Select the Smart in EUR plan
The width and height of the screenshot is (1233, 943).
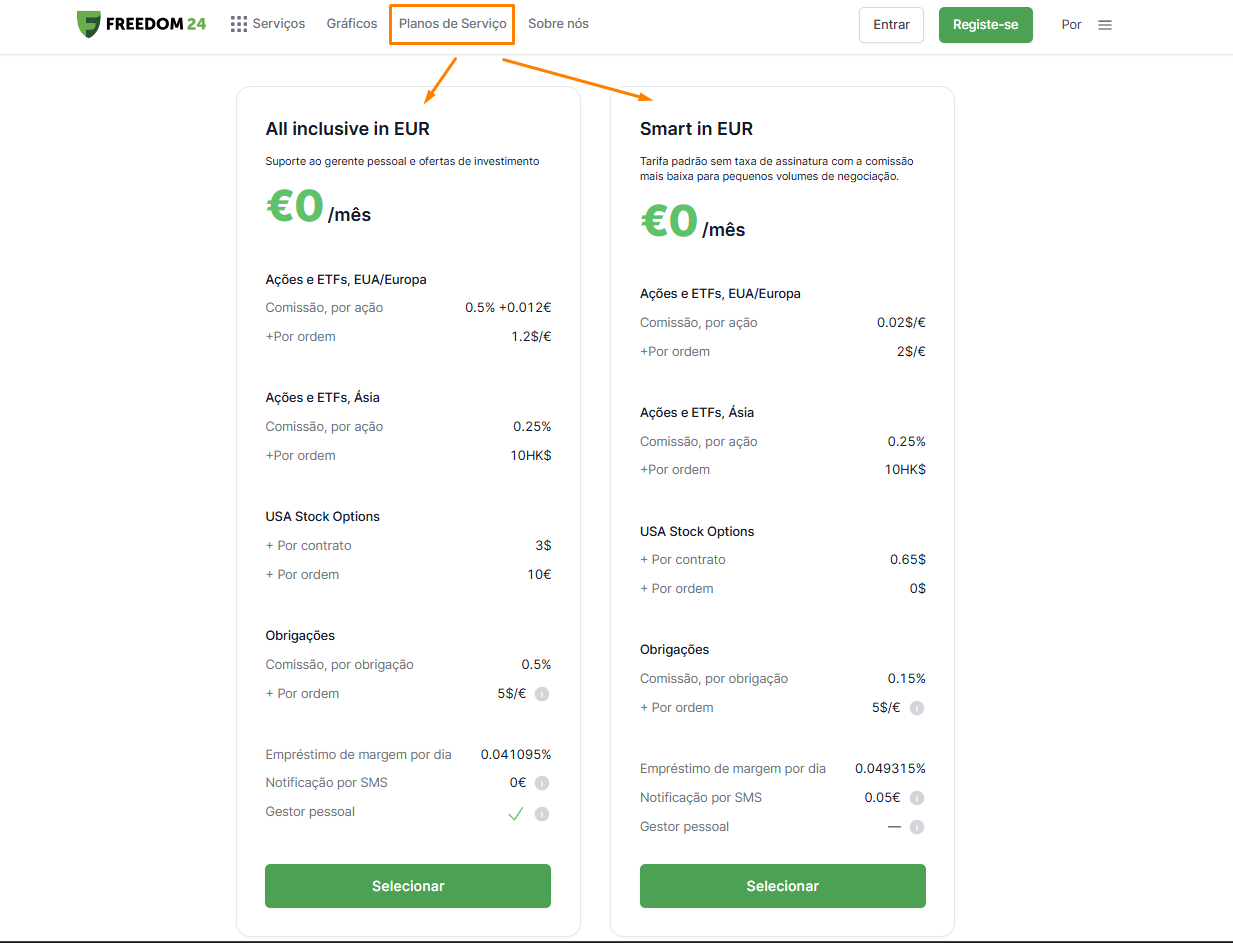pyautogui.click(x=782, y=886)
